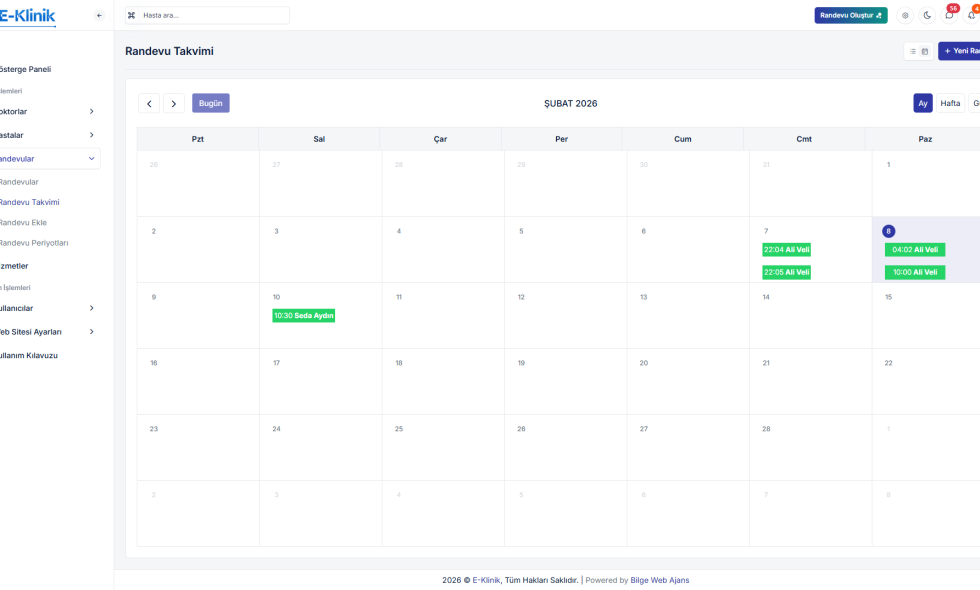Open the chat messages icon
The height and width of the screenshot is (590, 980).
949,15
